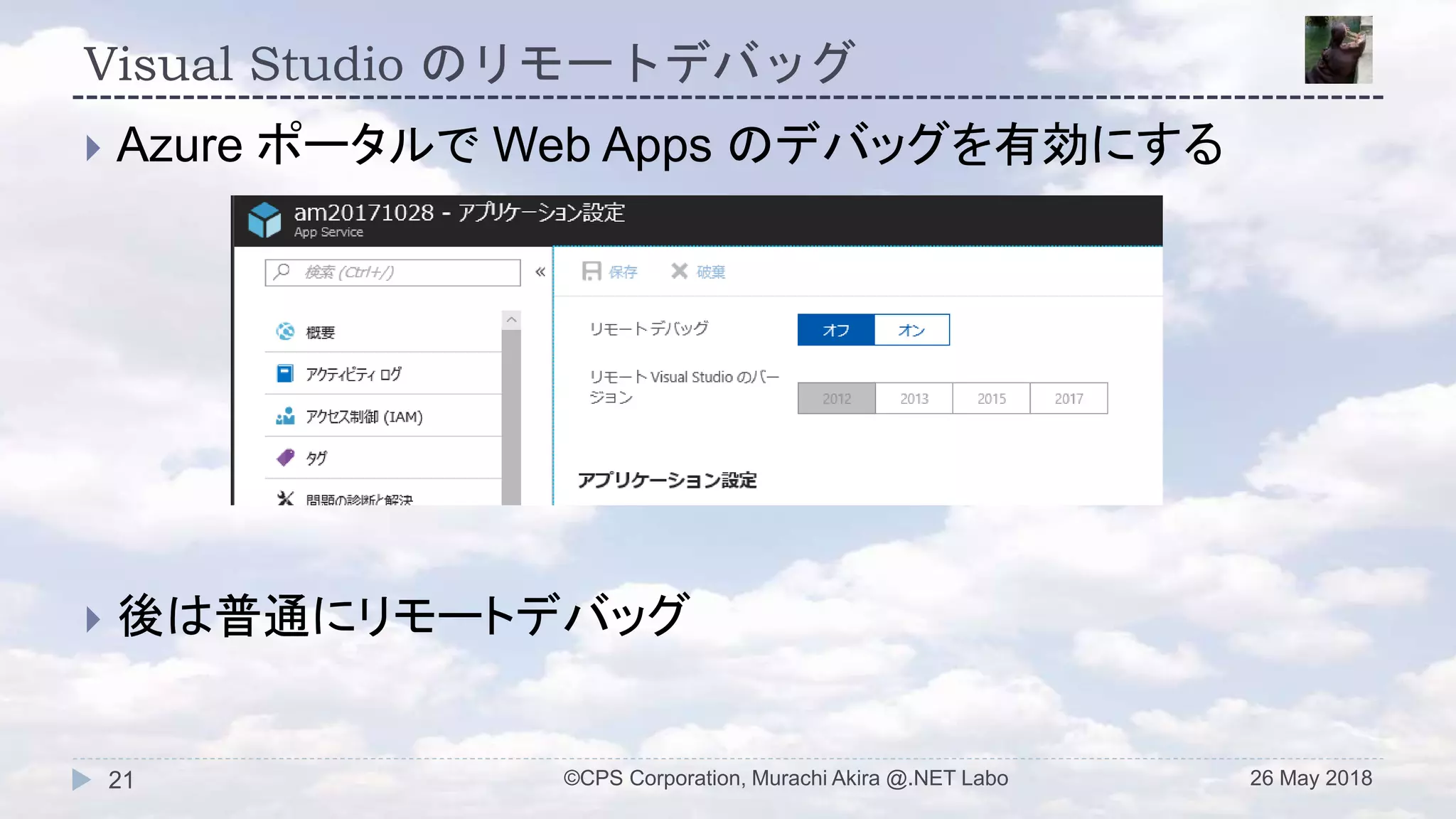Click the リモート デバッグ label
The height and width of the screenshot is (819, 1456).
click(648, 328)
